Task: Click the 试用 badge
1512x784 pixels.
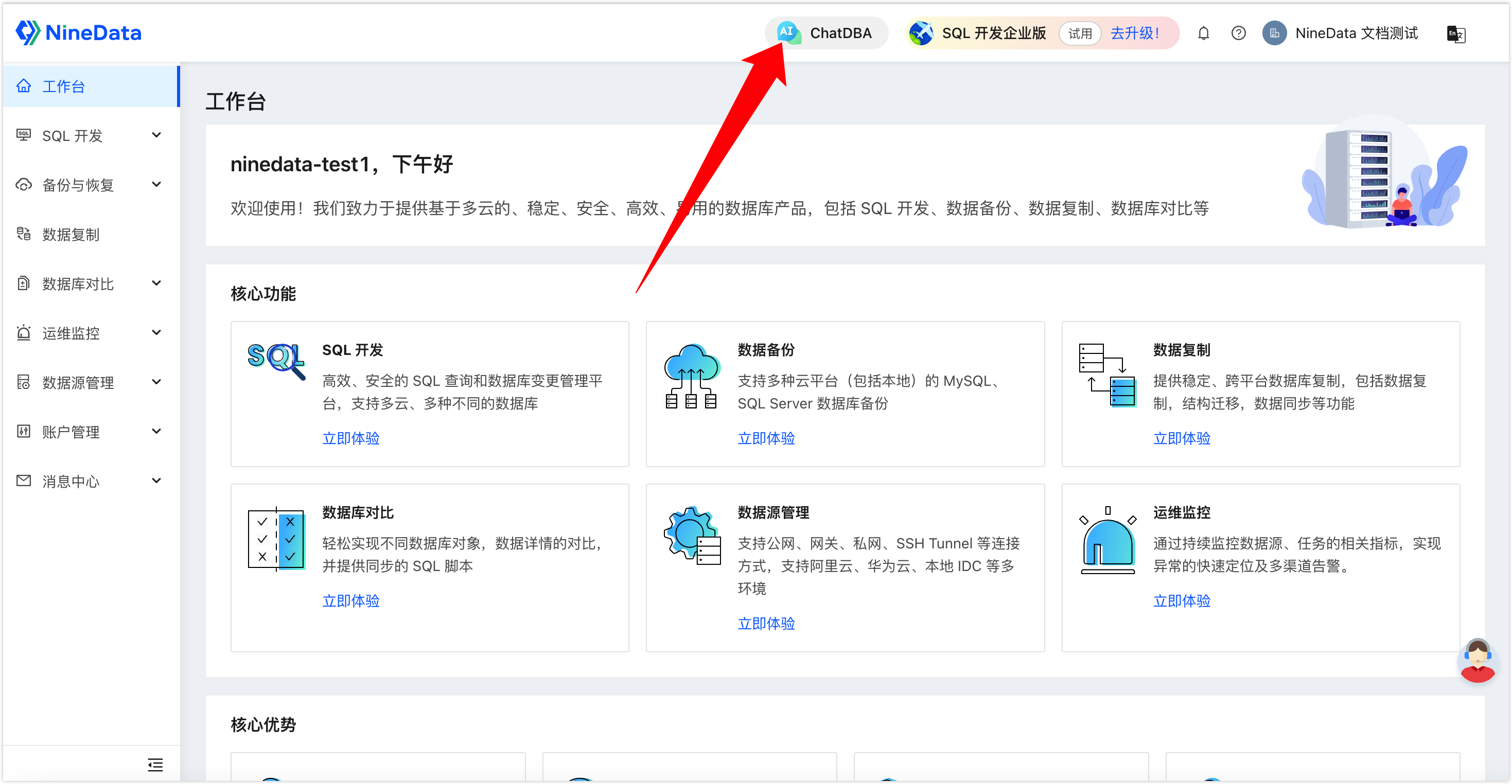Action: 1079,33
